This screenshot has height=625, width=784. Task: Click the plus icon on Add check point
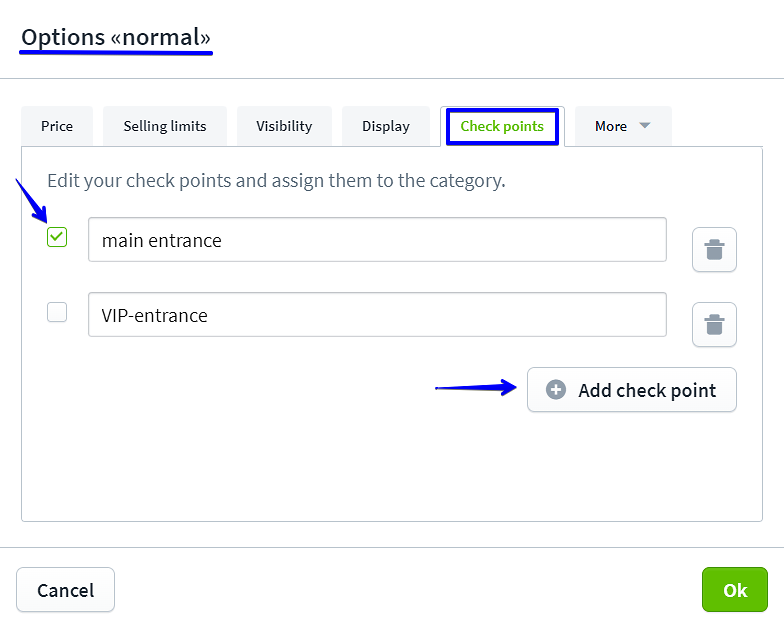[x=556, y=390]
